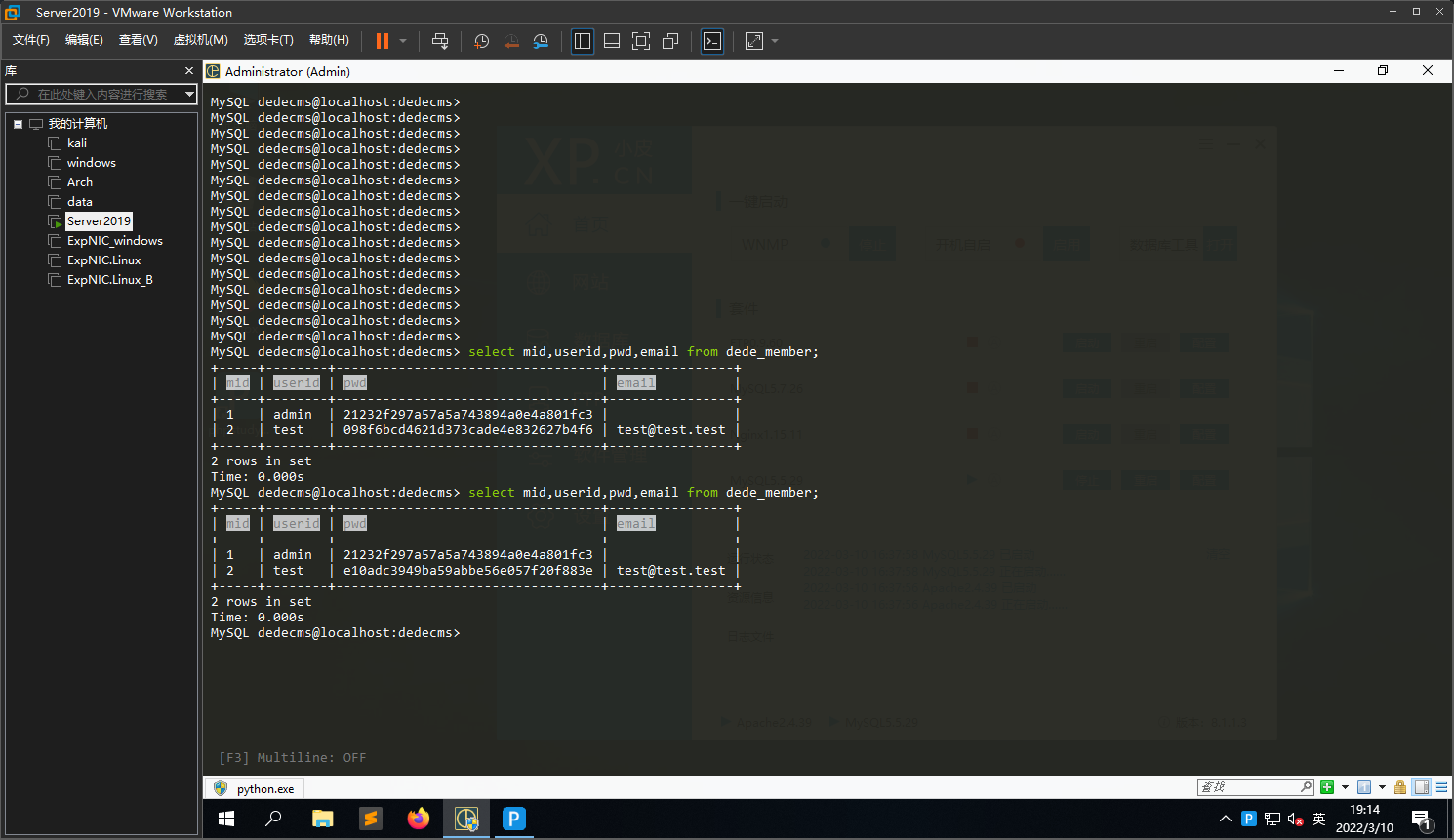
Task: Open network status in system tray
Action: tap(1272, 820)
